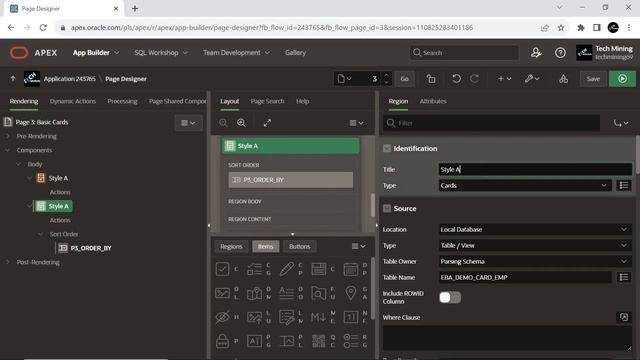Redo the last change

(x=474, y=79)
